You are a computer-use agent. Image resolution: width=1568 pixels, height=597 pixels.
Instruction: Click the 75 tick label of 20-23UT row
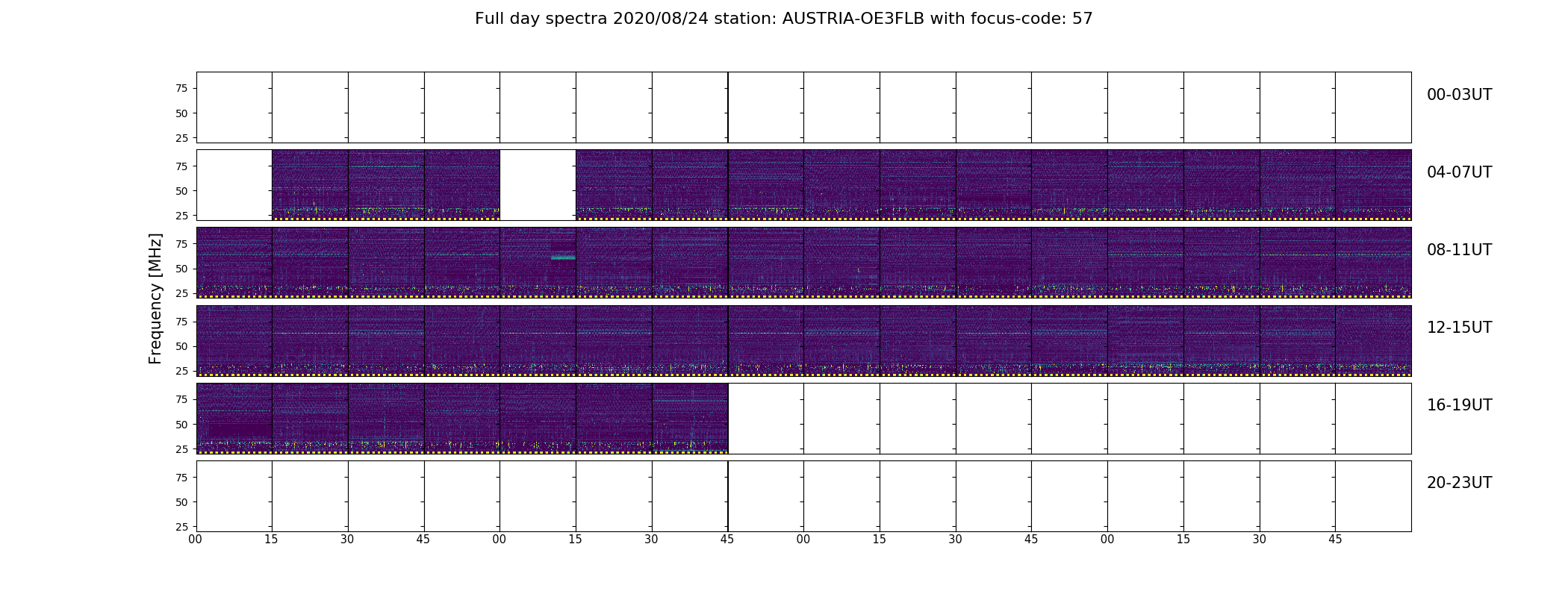pos(181,478)
